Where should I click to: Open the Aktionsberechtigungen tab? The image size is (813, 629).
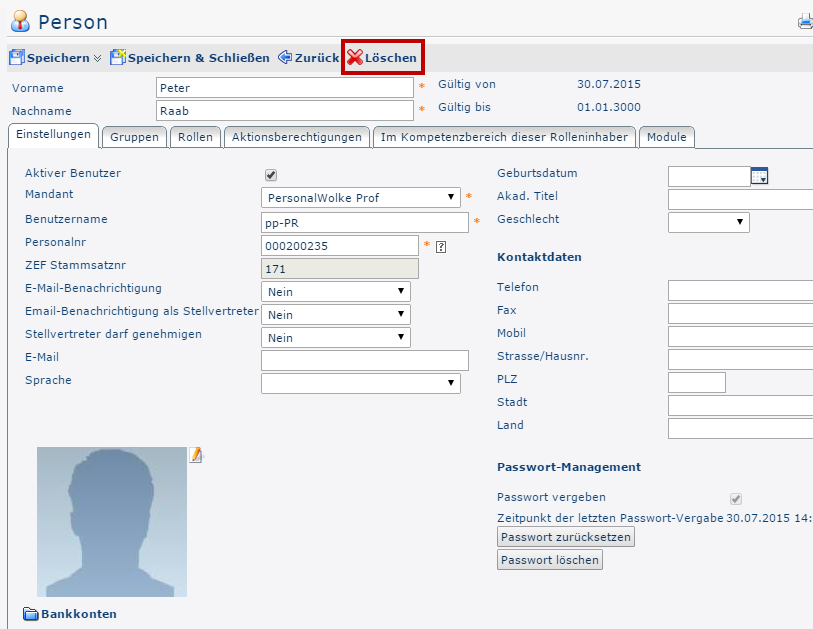pyautogui.click(x=297, y=137)
